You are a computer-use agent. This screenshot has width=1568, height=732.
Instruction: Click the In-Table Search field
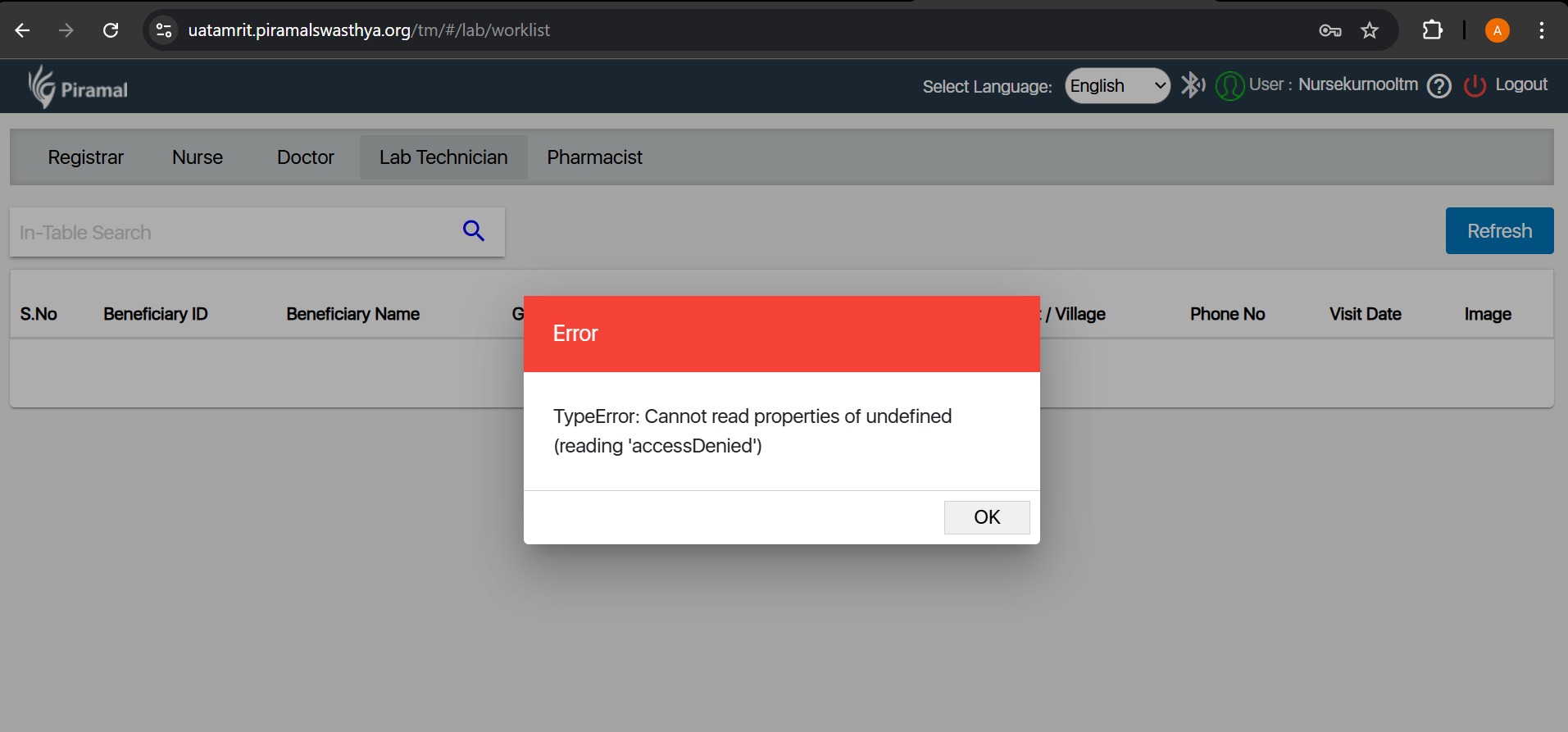coord(234,233)
